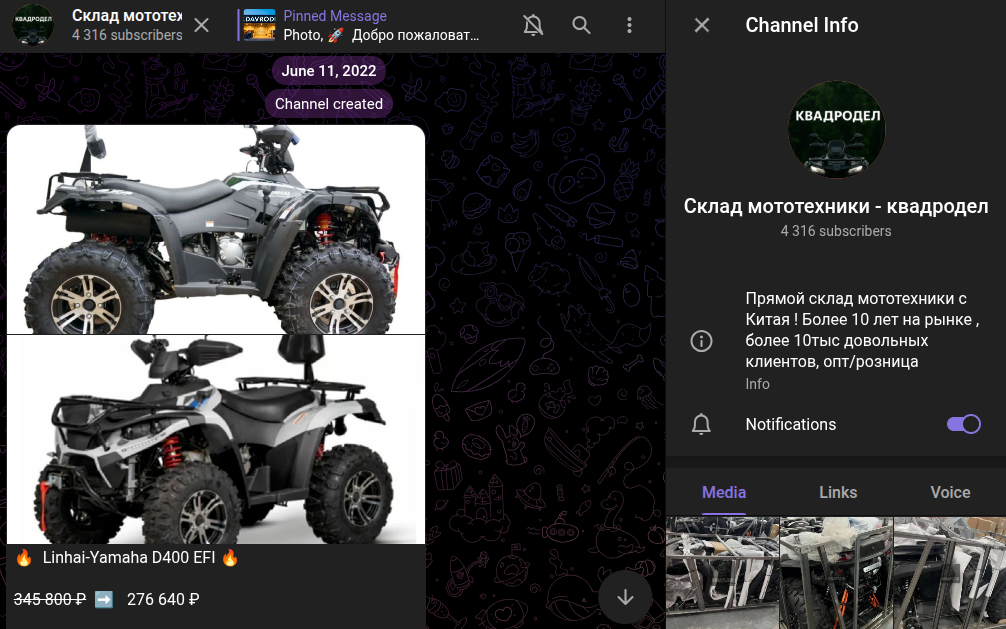Click the Notifications bell icon
The height and width of the screenshot is (629, 1006).
click(701, 424)
